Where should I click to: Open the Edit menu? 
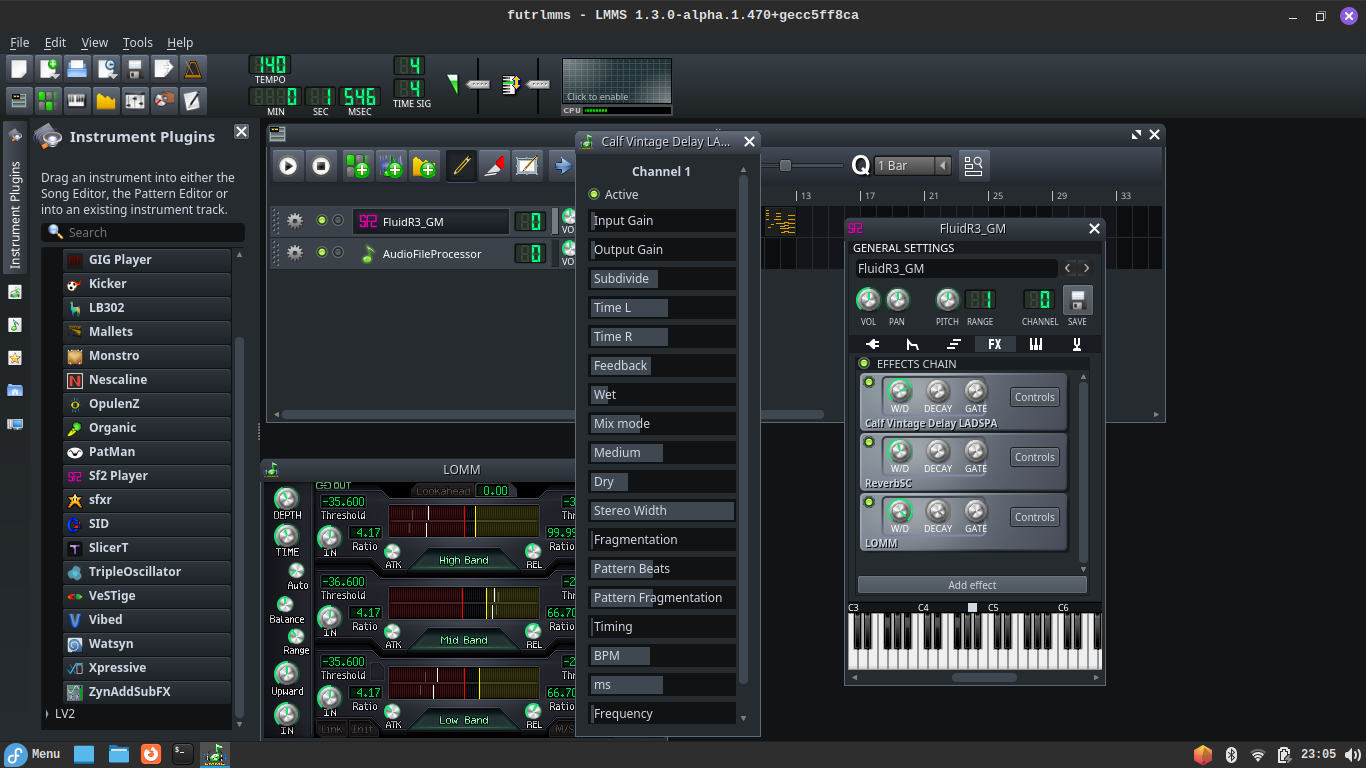(x=54, y=42)
